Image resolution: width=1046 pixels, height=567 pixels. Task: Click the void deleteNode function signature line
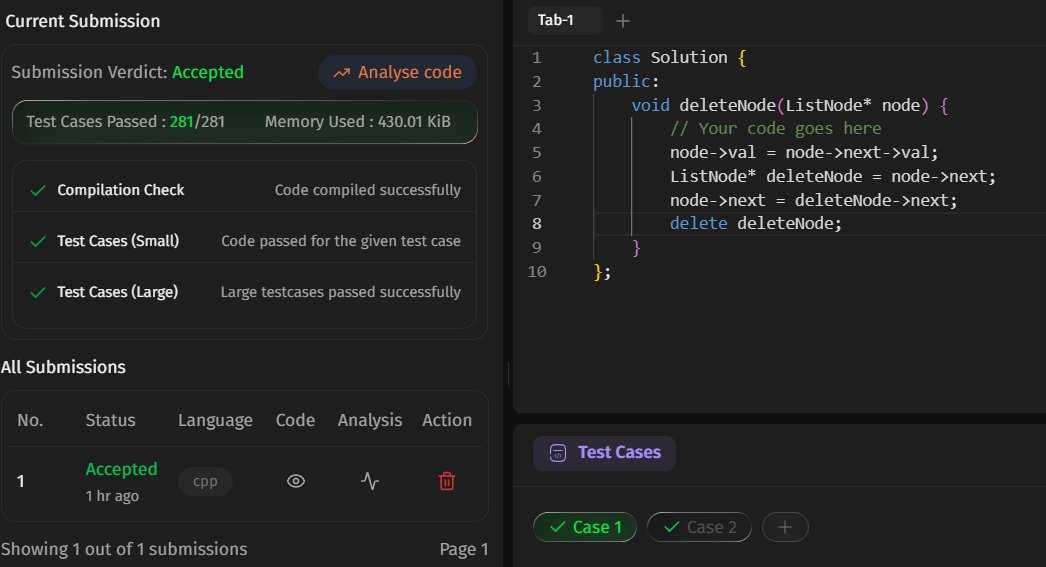tap(789, 105)
